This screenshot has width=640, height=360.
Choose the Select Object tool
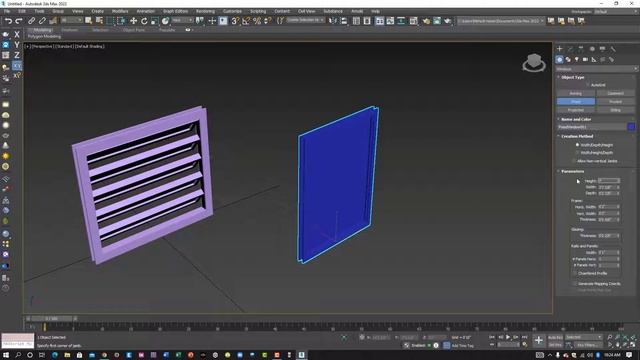click(89, 21)
